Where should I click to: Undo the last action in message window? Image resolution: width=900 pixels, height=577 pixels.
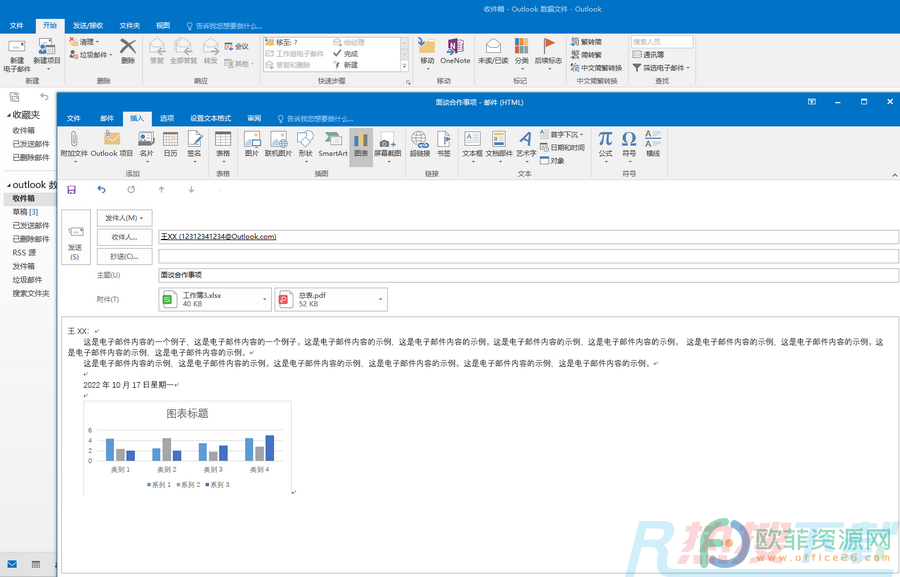point(102,189)
